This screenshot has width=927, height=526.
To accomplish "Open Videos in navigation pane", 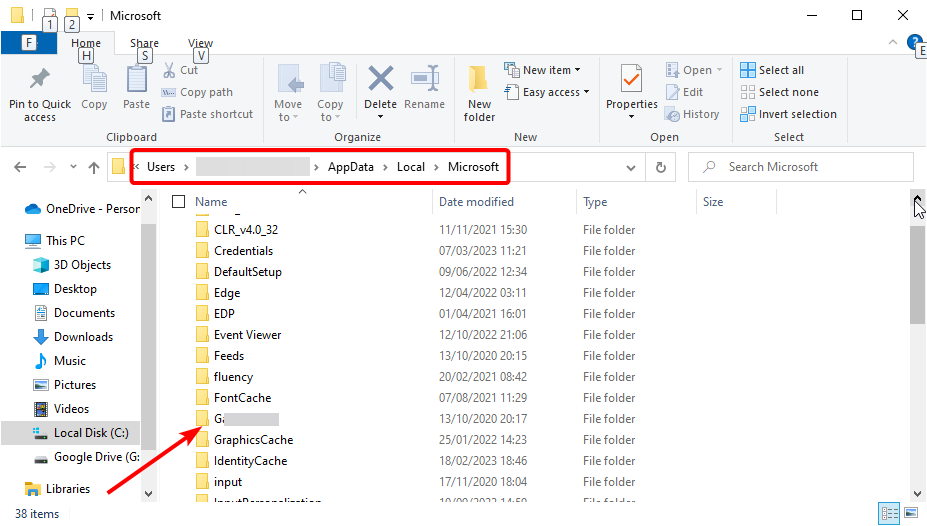I will (x=61, y=409).
